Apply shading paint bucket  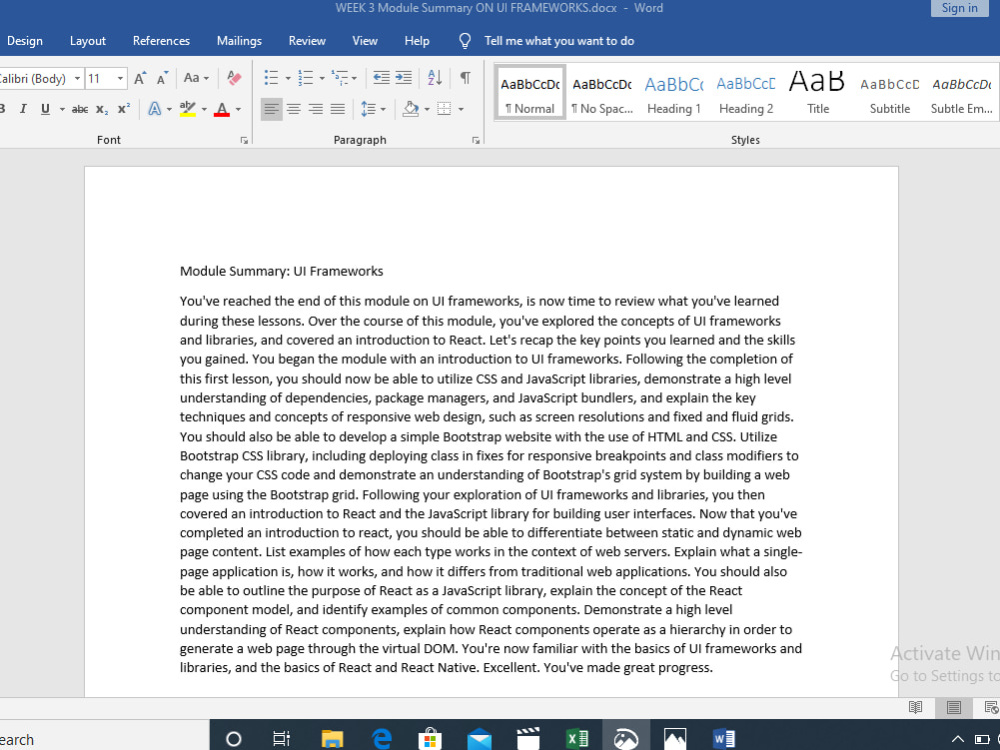[x=411, y=109]
